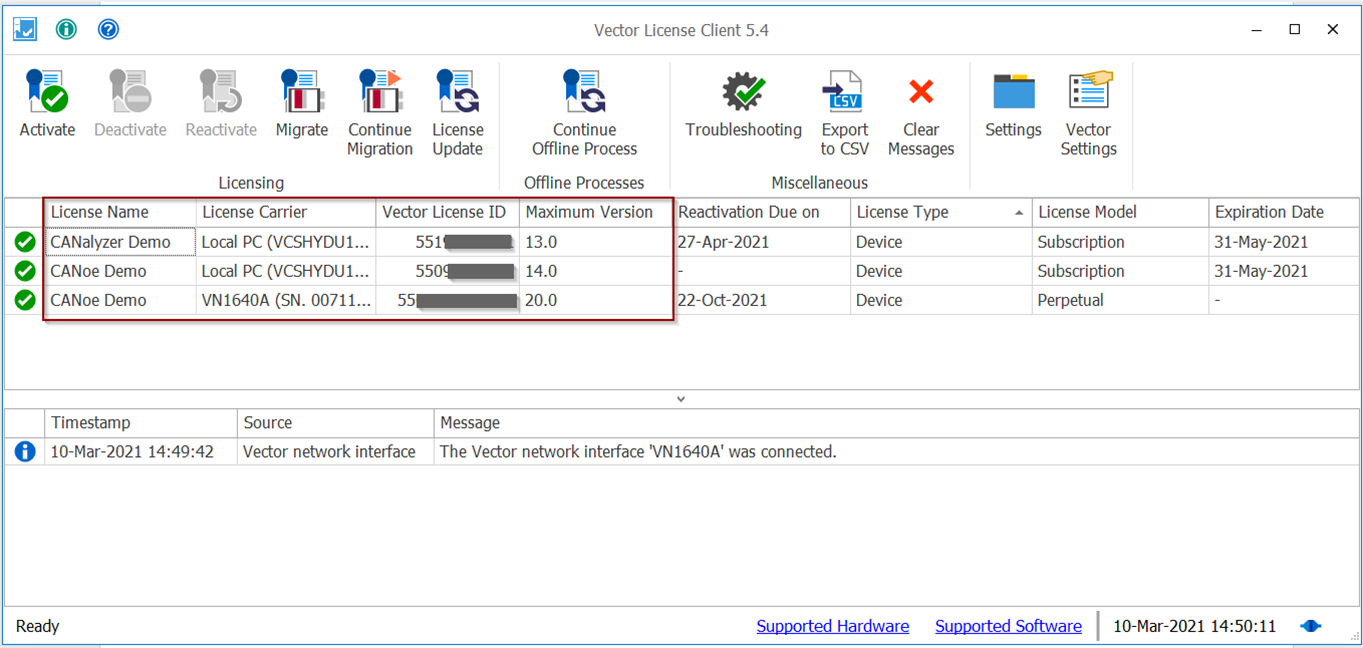Open the Supported Software link

[1008, 626]
